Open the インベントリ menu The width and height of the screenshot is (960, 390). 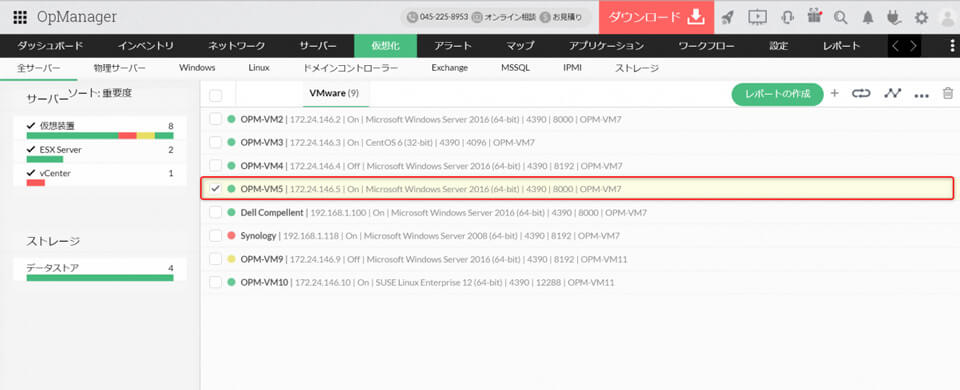pos(146,46)
